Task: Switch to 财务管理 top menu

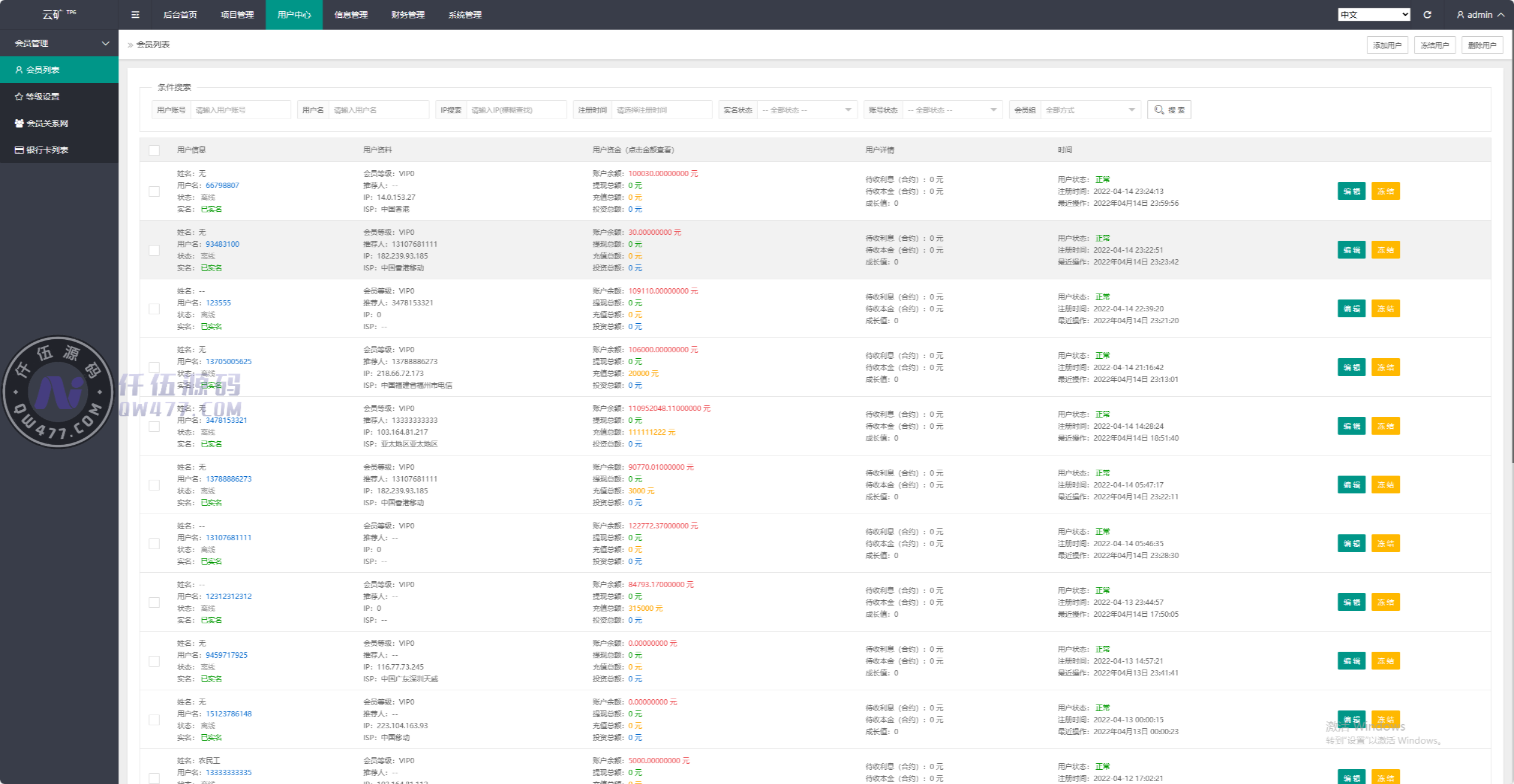Action: [x=408, y=15]
